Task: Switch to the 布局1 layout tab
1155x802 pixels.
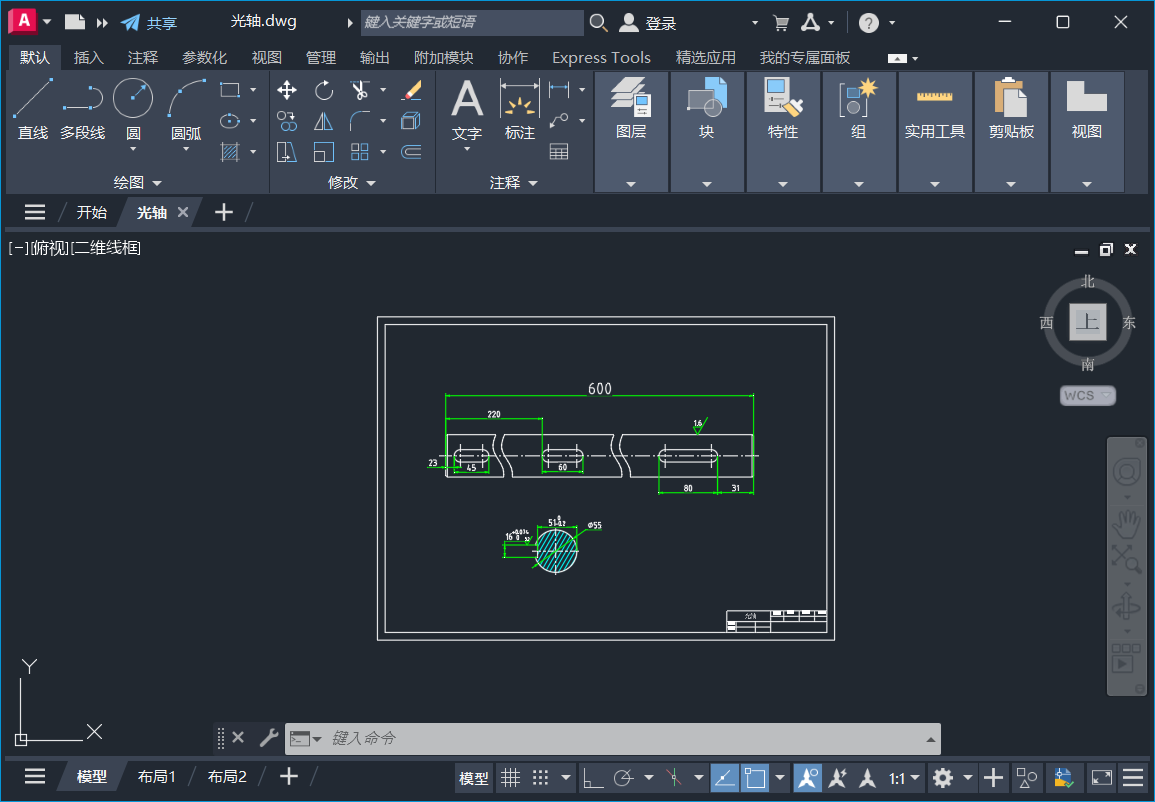Action: 156,776
